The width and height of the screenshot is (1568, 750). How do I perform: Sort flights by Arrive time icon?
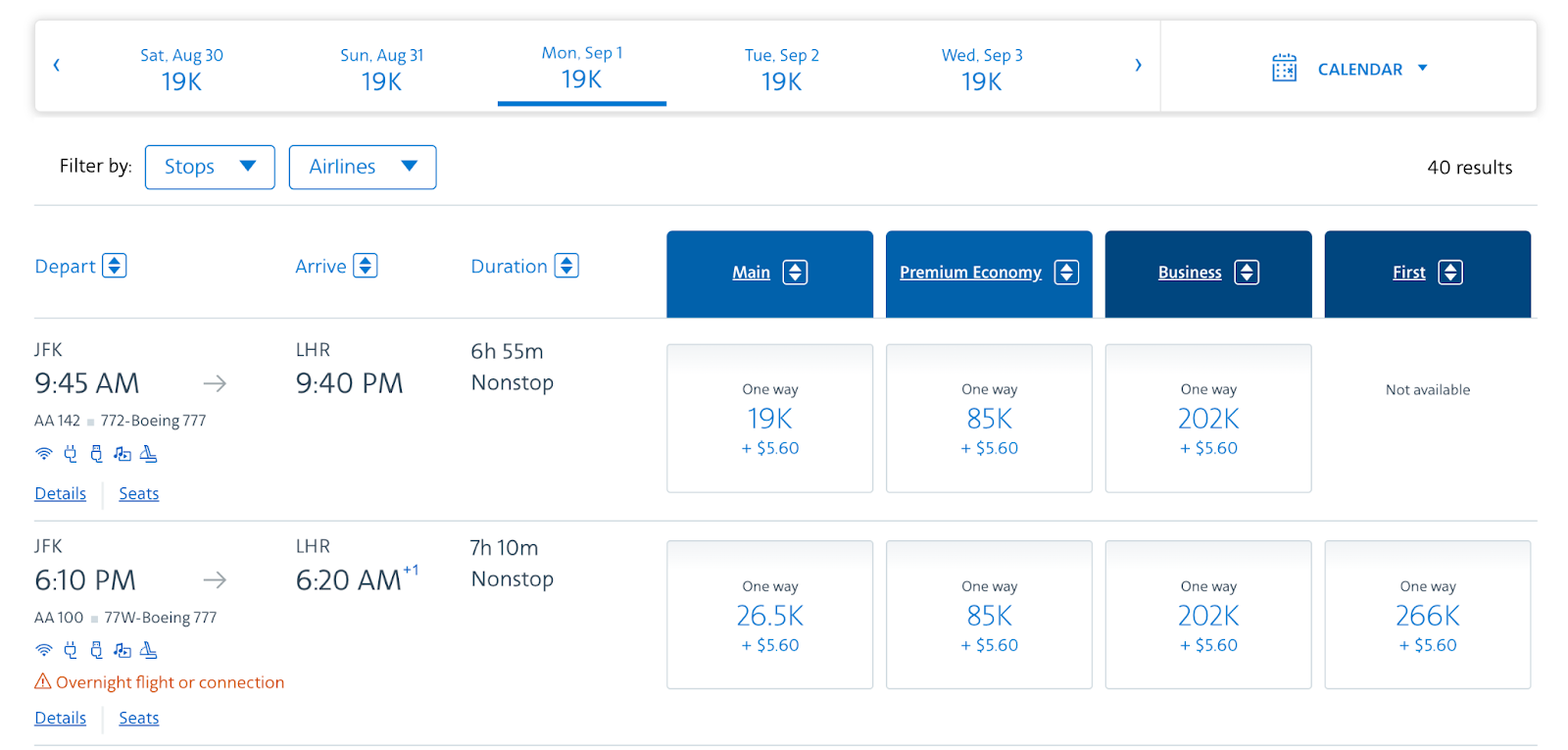(x=366, y=266)
